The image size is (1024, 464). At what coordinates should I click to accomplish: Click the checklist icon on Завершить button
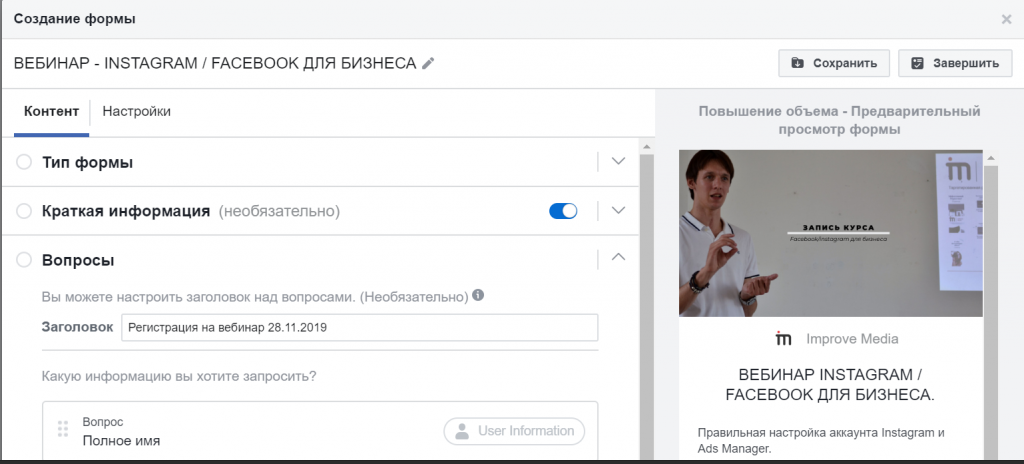tap(917, 63)
